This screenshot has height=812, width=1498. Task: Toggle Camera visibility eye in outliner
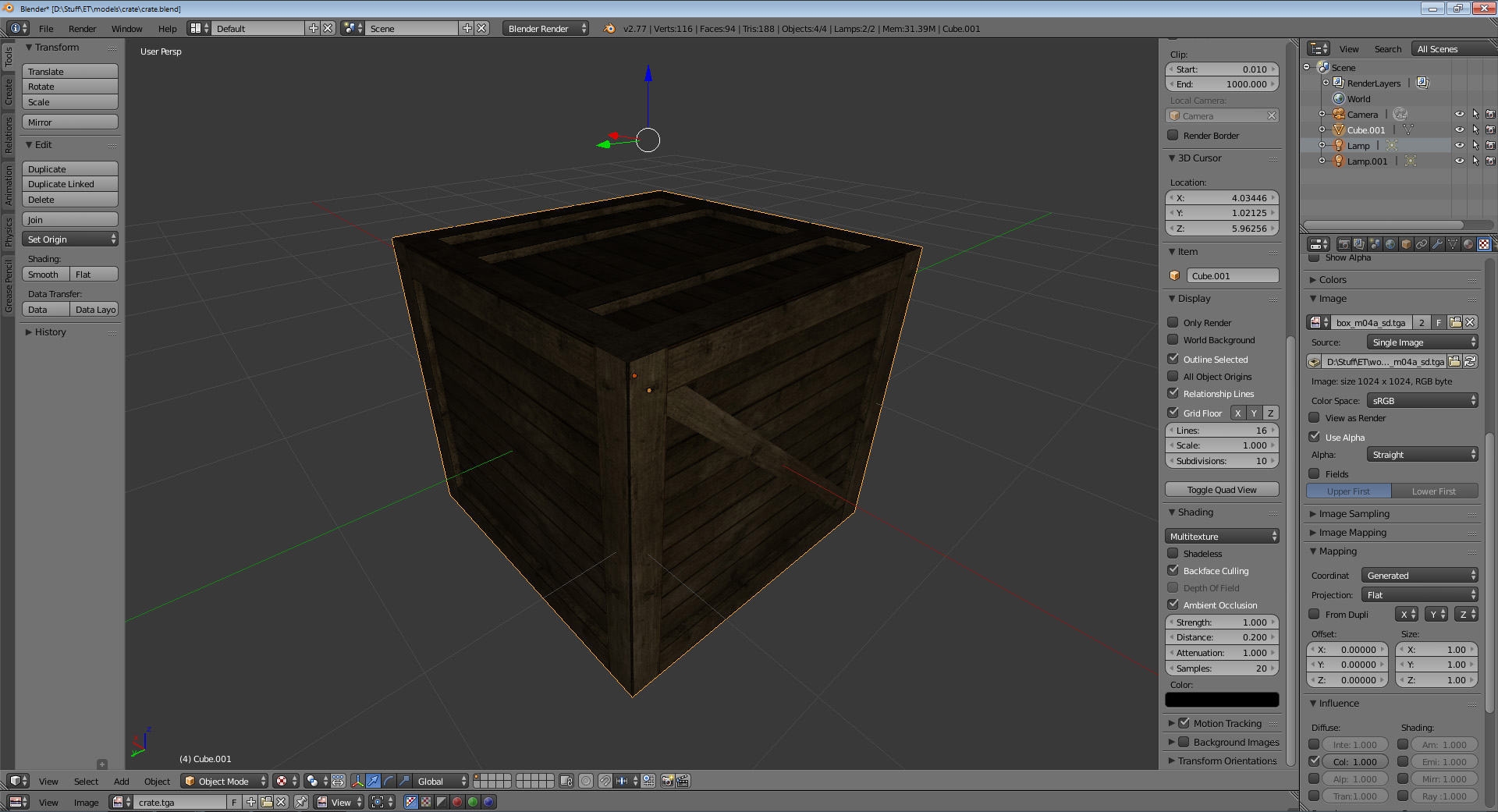[1459, 114]
